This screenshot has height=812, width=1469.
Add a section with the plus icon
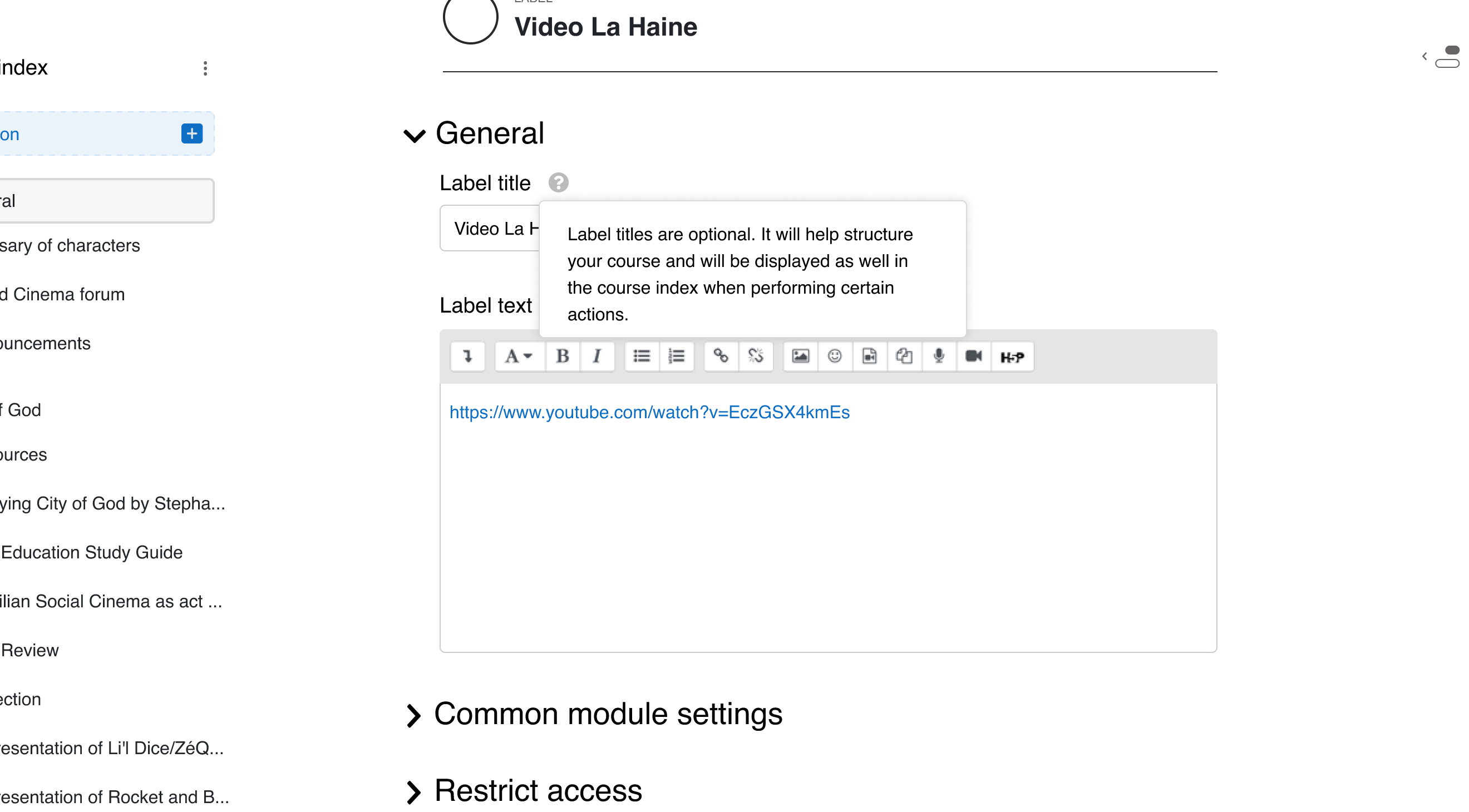(192, 133)
